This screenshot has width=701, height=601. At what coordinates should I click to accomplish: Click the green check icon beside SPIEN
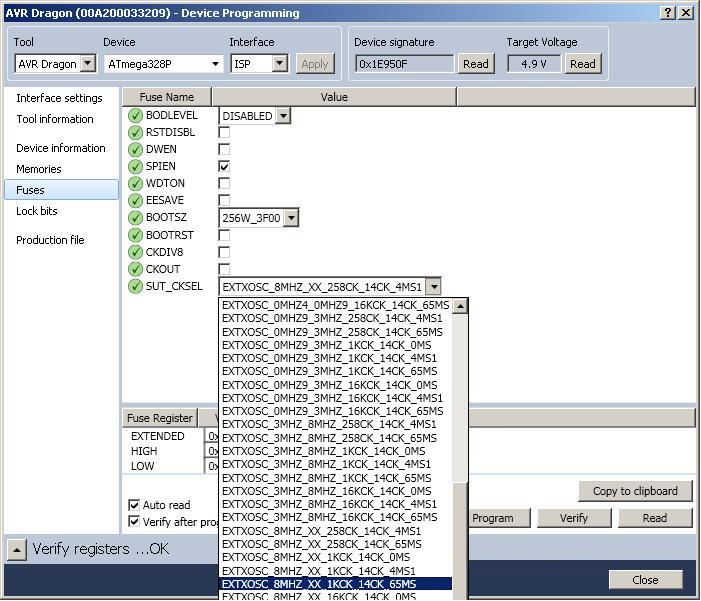click(x=135, y=167)
